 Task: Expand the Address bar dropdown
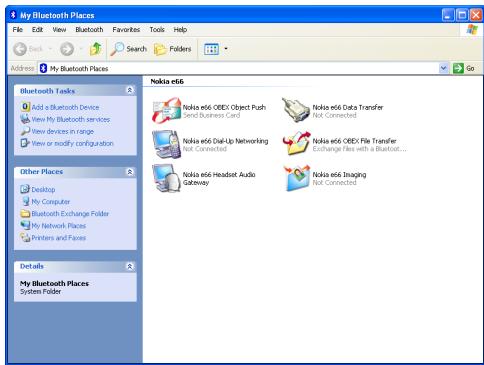point(443,68)
